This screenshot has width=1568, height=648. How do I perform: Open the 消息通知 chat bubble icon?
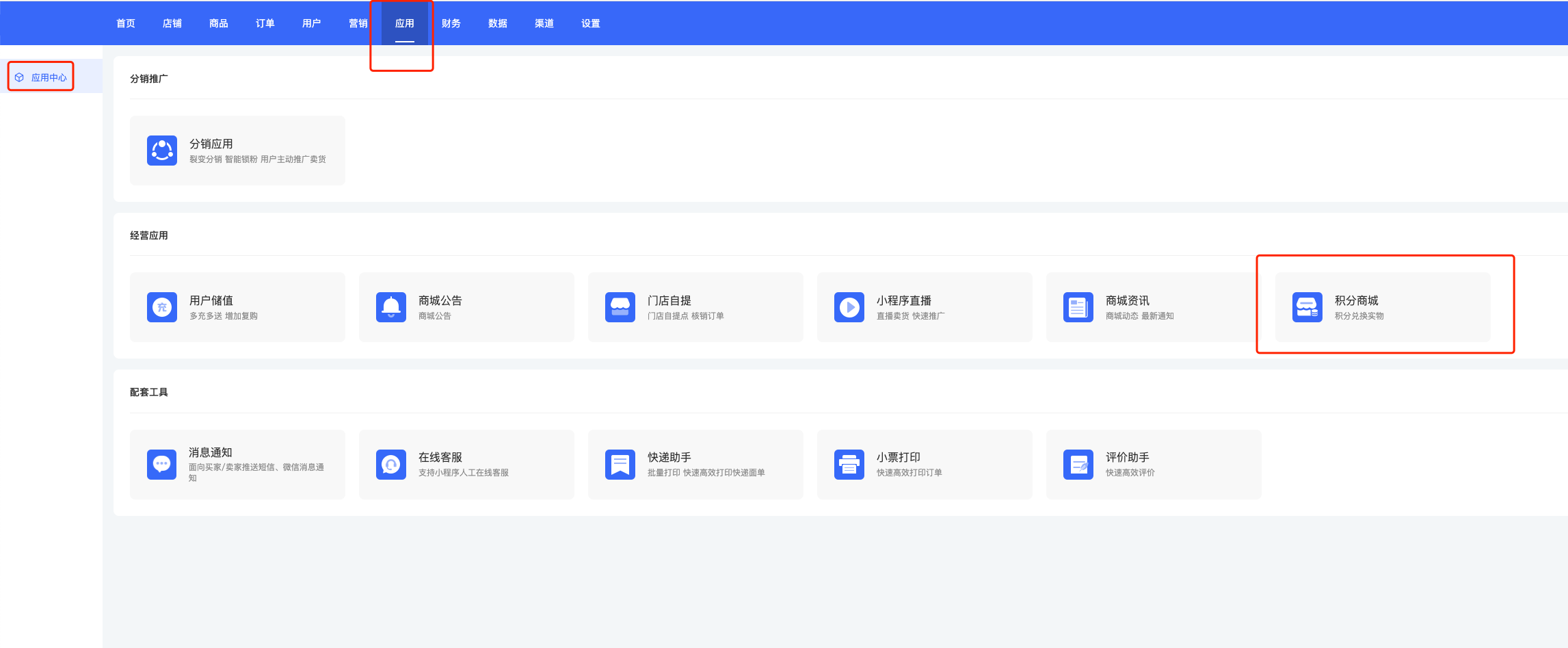point(162,465)
